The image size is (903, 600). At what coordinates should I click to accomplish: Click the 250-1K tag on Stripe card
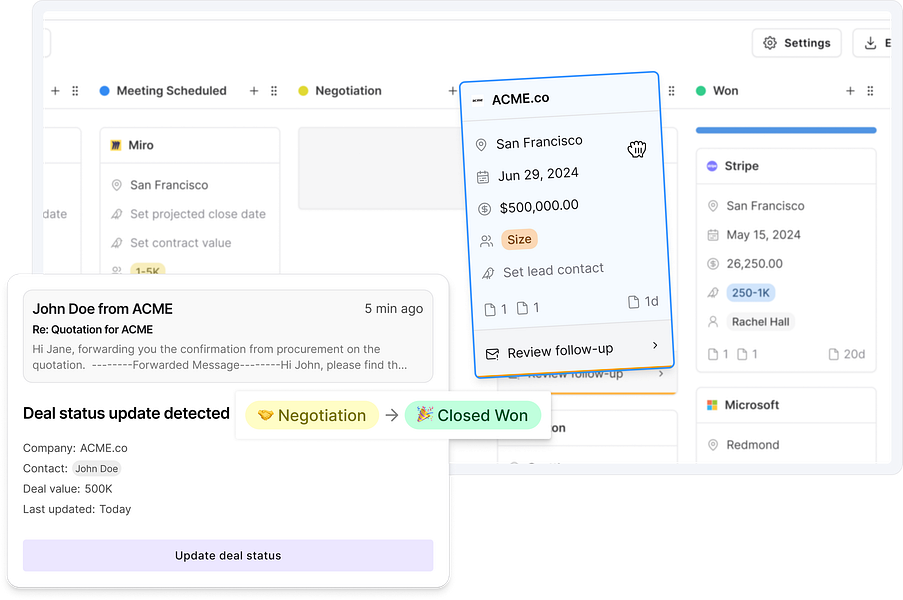tap(751, 293)
